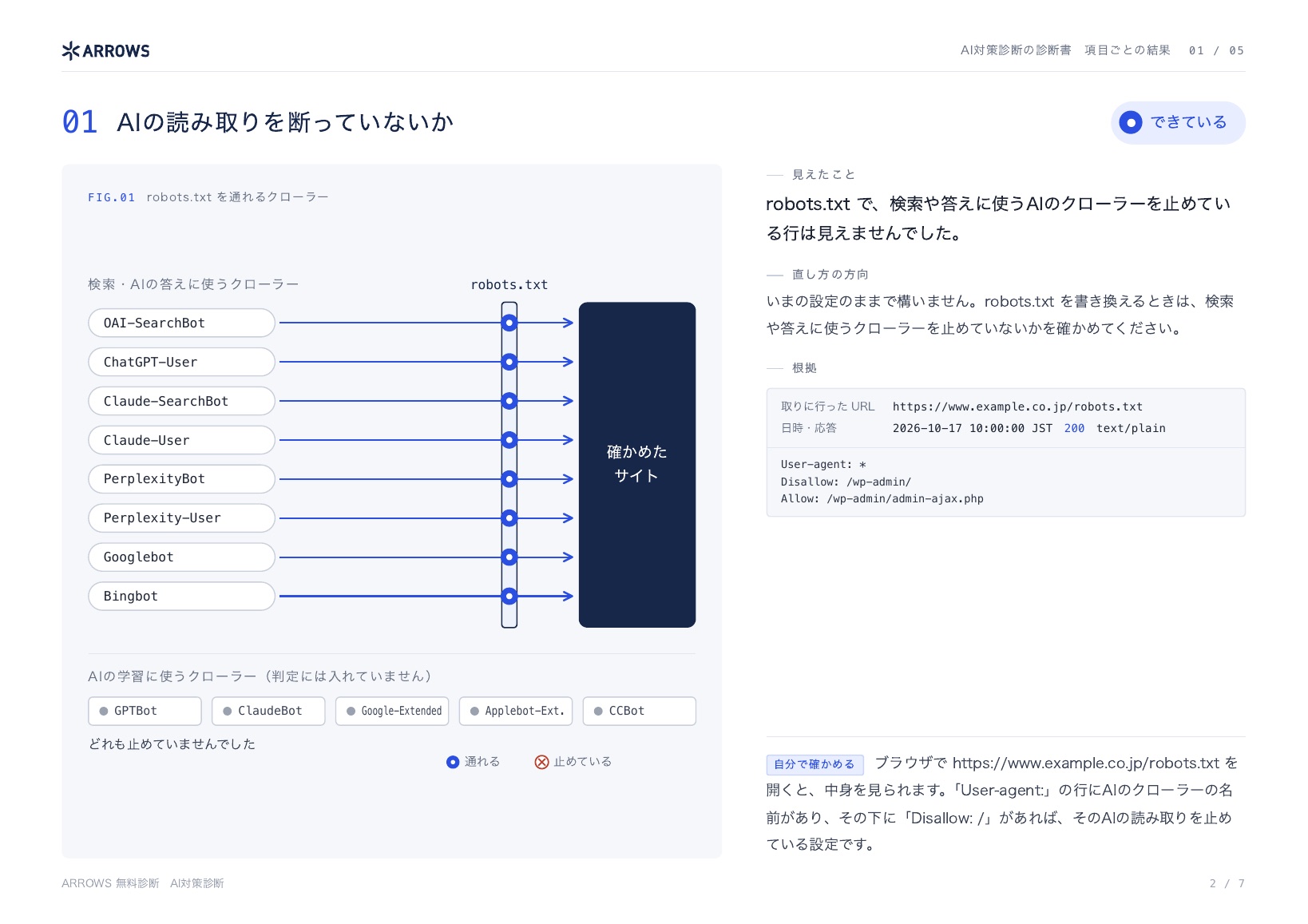This screenshot has height=924, width=1308.
Task: Click the pass marker on the ChatGPT-User line
Action: (x=509, y=362)
